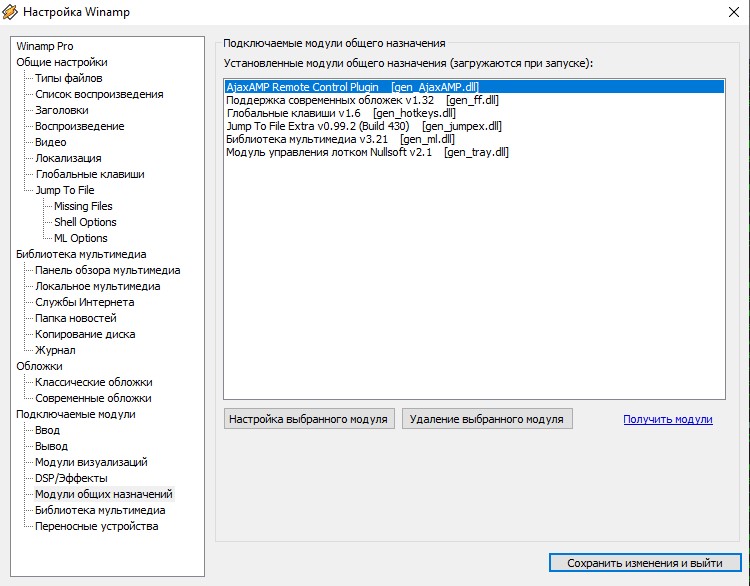Open DSP/Эффекты plugins page
This screenshot has width=750, height=586.
[71, 478]
